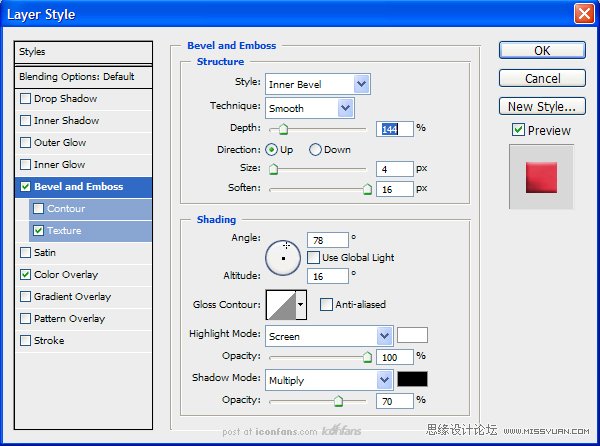600x446 pixels.
Task: Click the OK button
Action: (542, 50)
